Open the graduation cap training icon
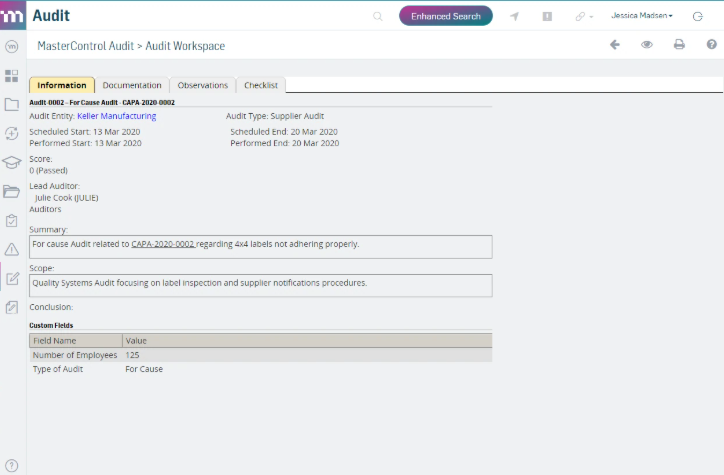 [x=12, y=162]
